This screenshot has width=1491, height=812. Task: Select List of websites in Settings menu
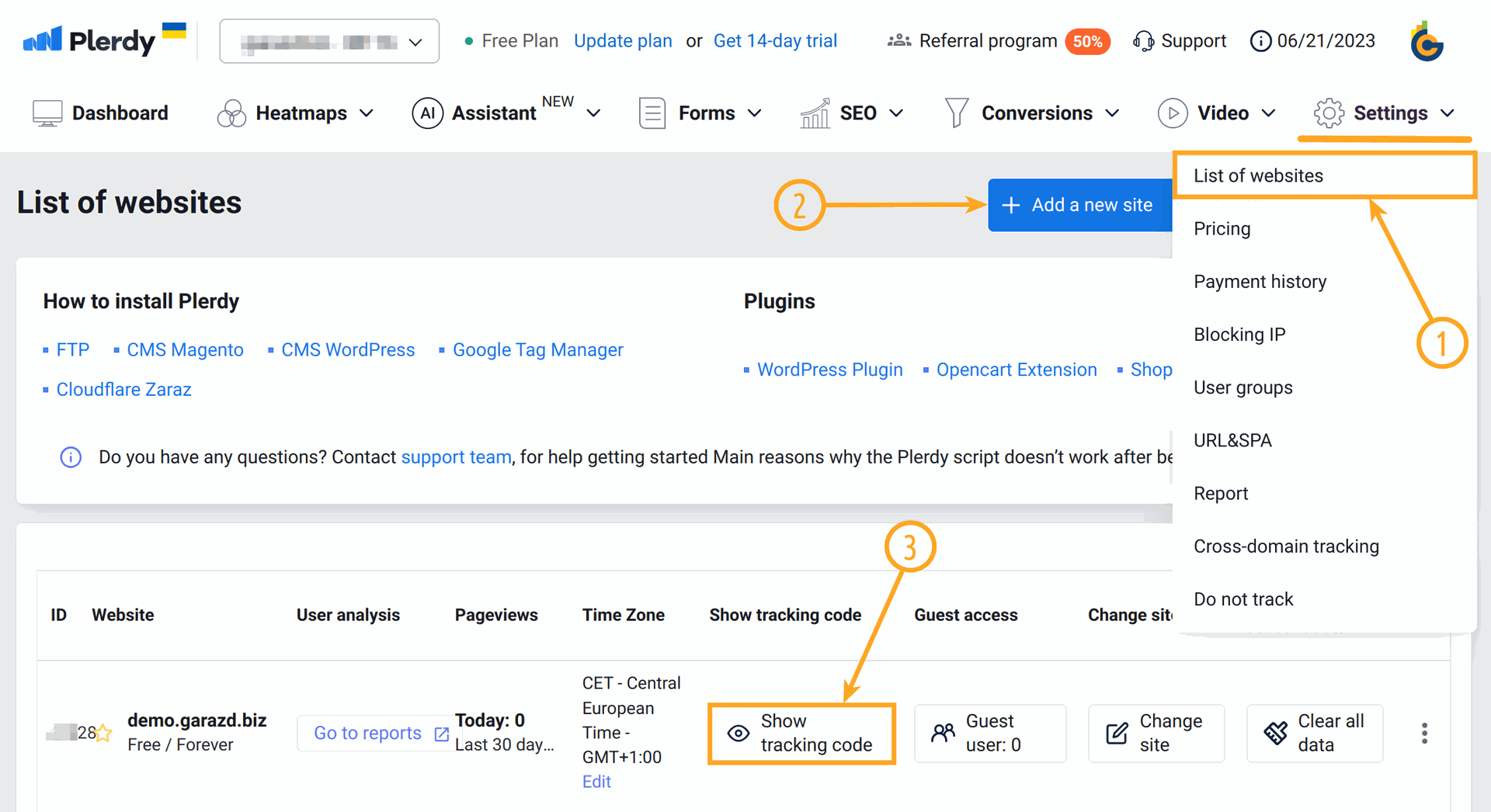1324,175
